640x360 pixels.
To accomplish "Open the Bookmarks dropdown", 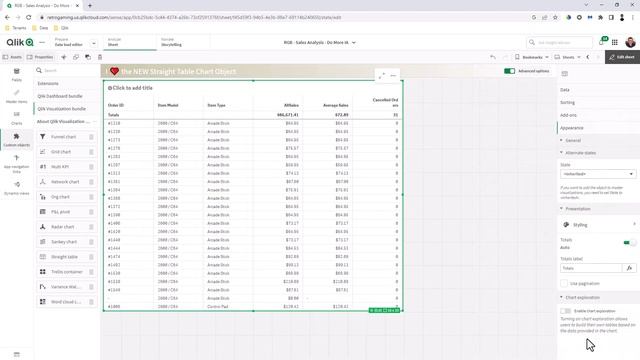I will [x=532, y=57].
